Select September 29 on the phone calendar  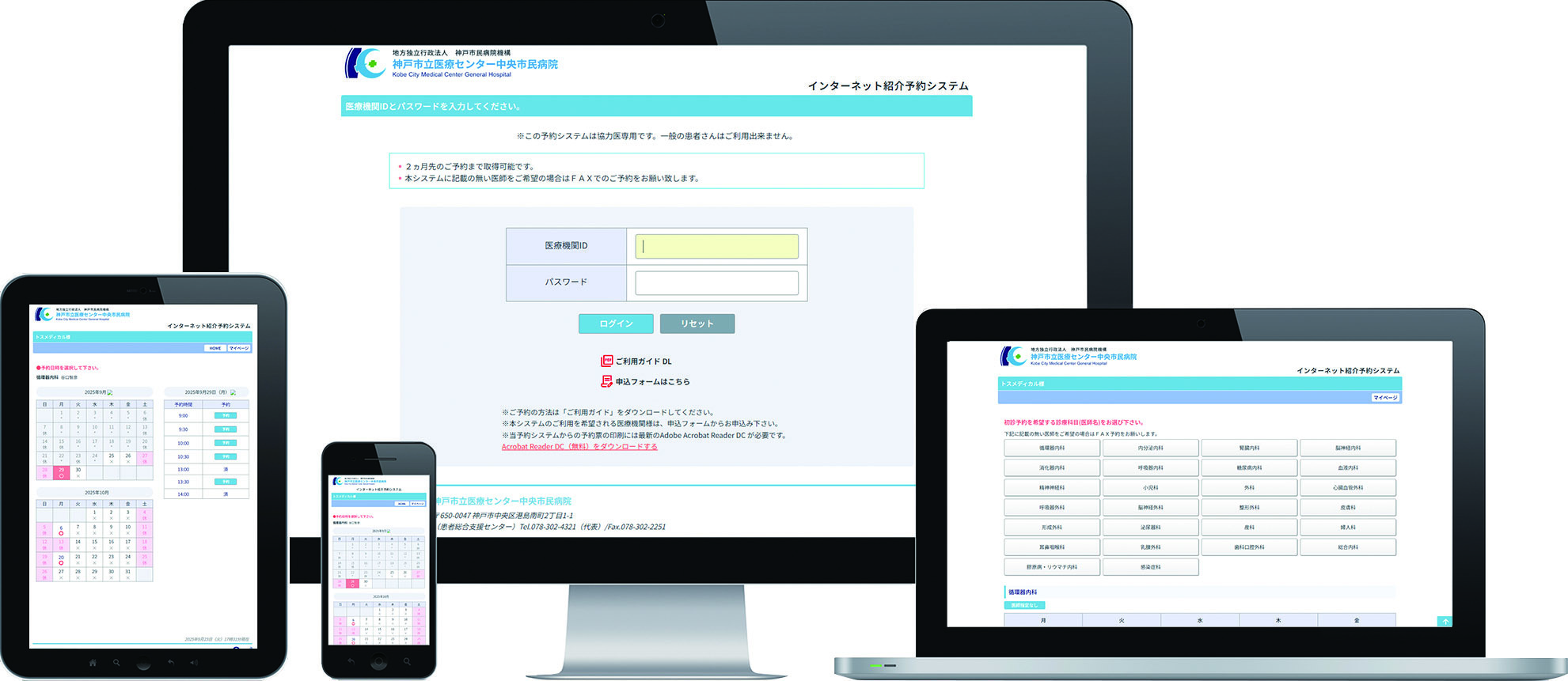pyautogui.click(x=353, y=583)
